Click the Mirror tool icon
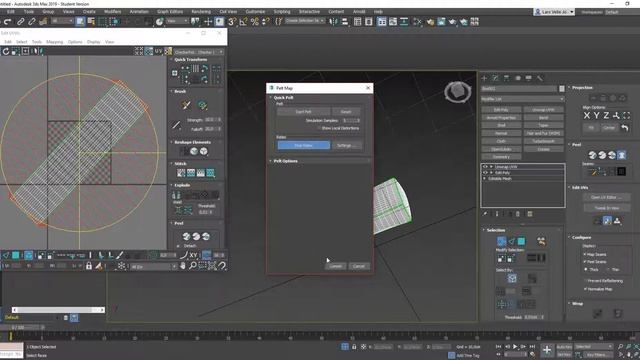The image size is (640, 360). point(334,22)
